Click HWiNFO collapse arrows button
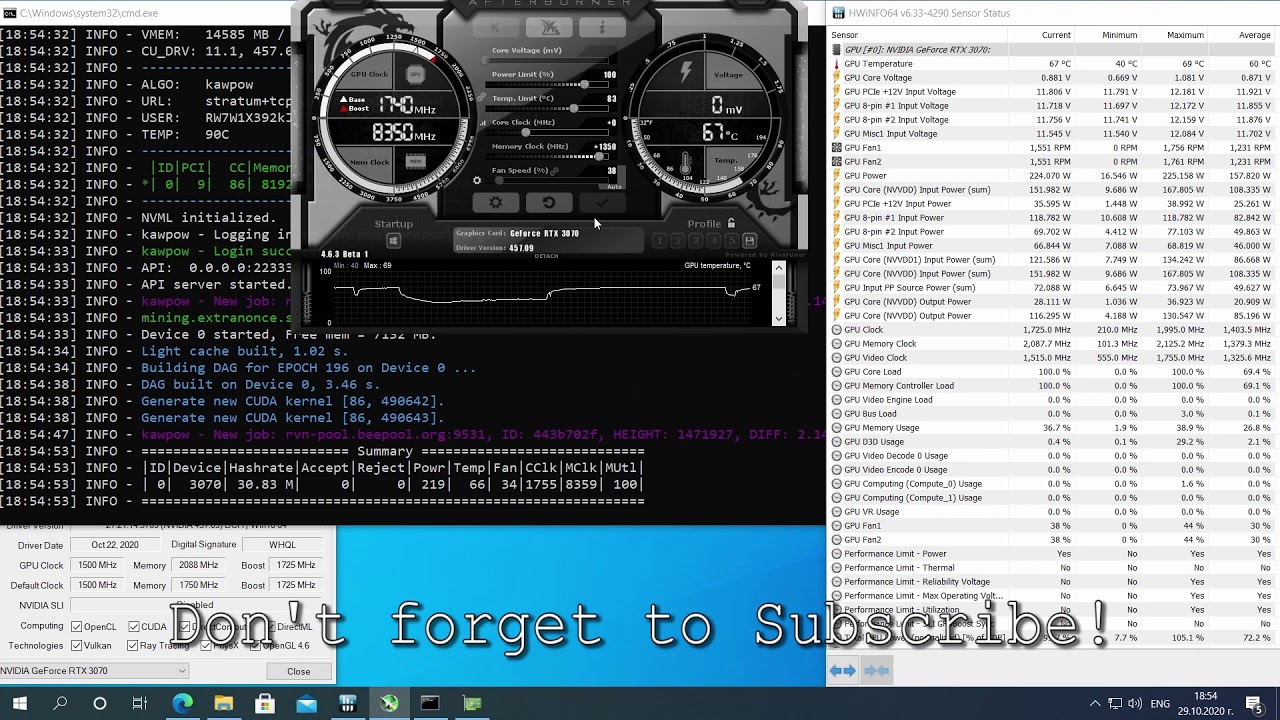Screen dimensions: 1280x720 click(876, 670)
